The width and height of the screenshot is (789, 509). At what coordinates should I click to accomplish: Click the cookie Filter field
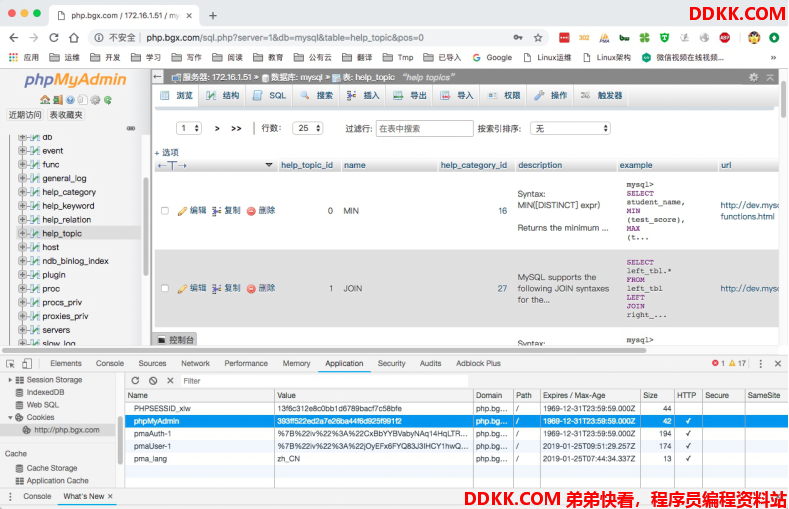pos(324,381)
